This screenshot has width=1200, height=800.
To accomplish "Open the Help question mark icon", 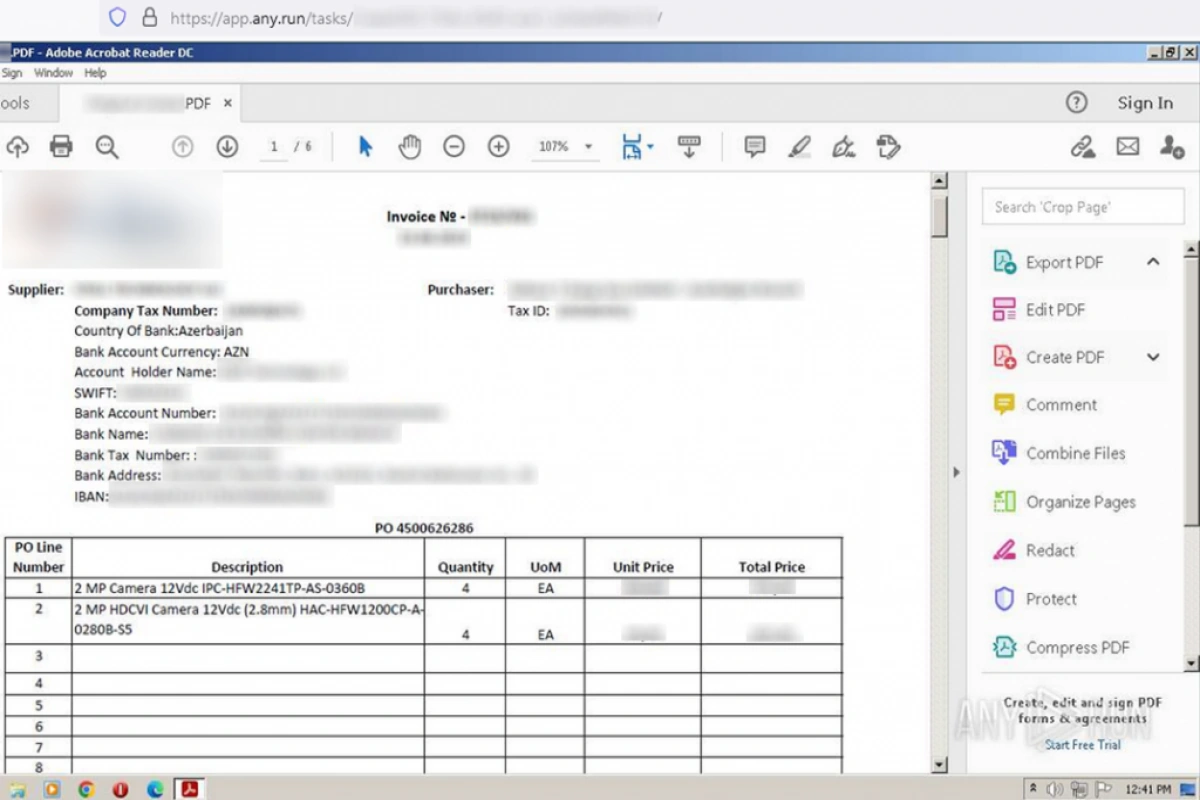I will [x=1076, y=103].
